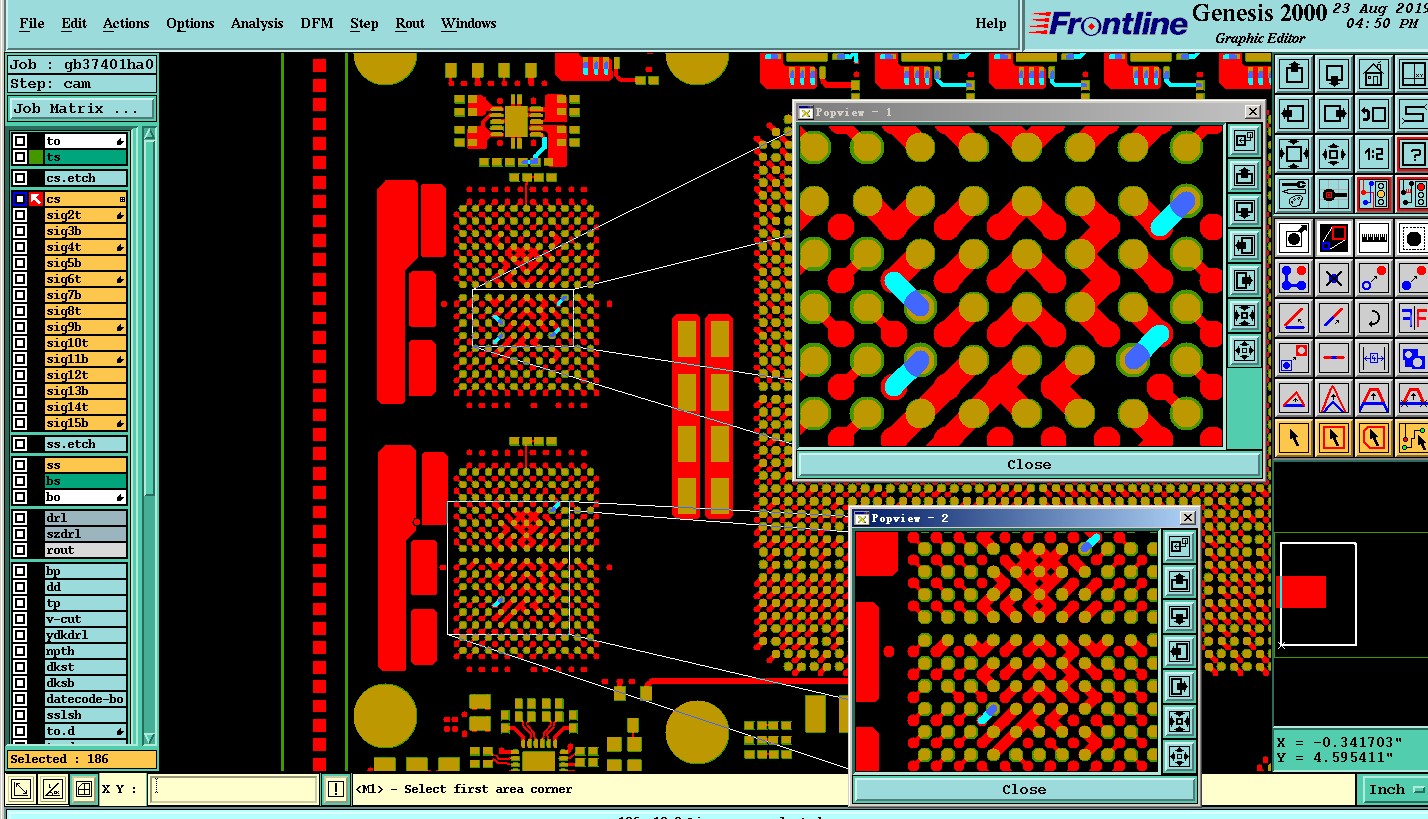Select the datecode-bo layer name

[x=85, y=699]
